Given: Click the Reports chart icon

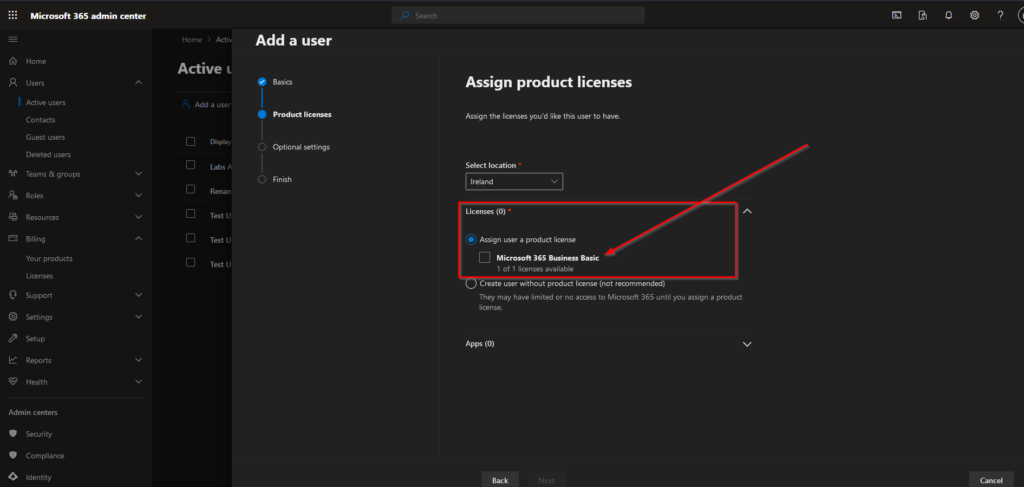Looking at the screenshot, I should click(x=13, y=360).
